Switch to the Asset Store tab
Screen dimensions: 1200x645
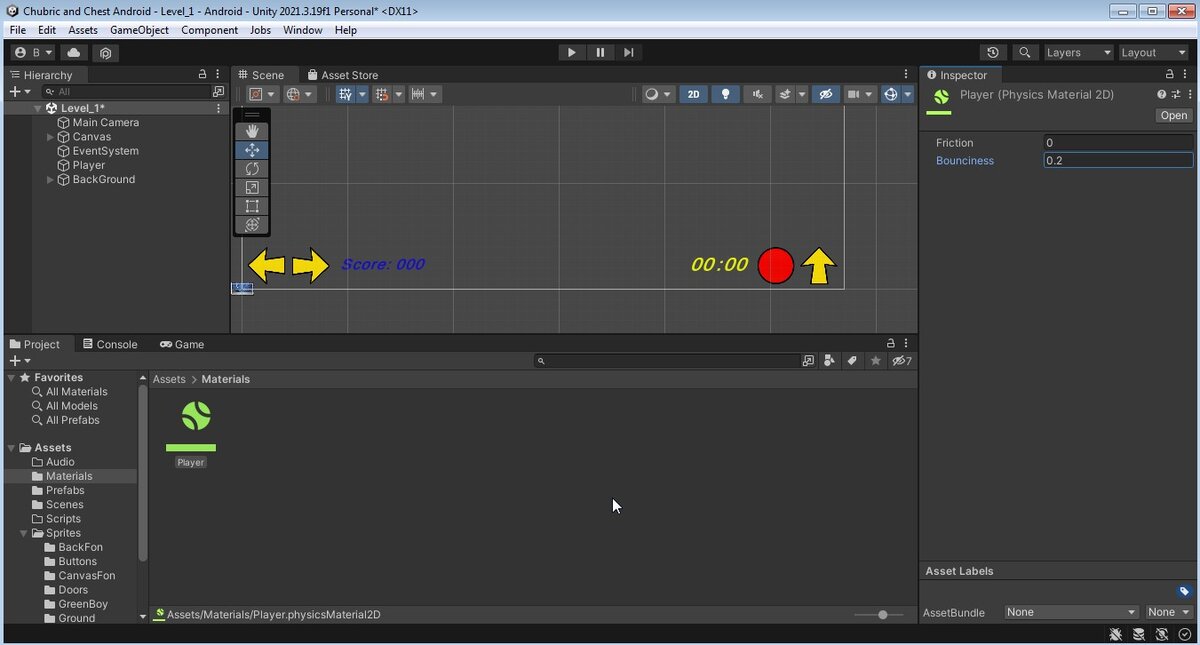342,75
